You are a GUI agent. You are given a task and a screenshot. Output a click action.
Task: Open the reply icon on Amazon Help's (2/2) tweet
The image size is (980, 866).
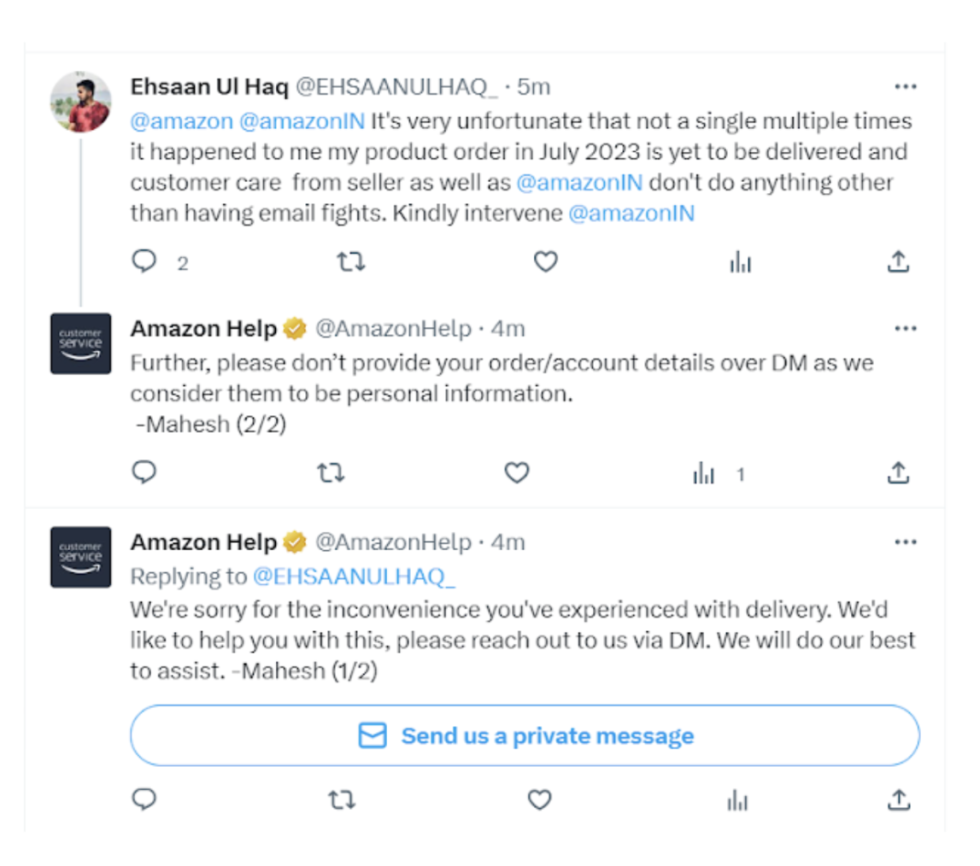[144, 472]
